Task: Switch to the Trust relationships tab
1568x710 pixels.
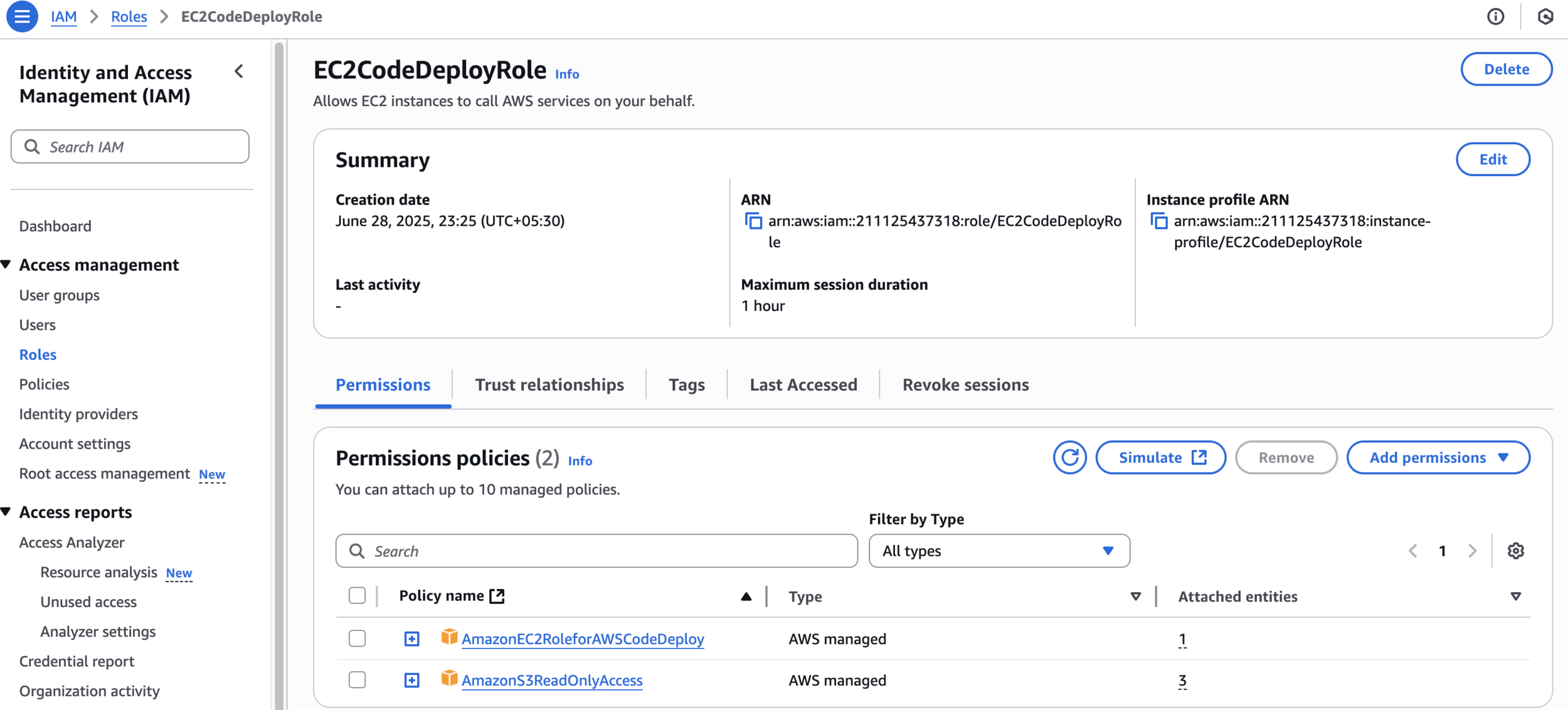Action: 549,384
